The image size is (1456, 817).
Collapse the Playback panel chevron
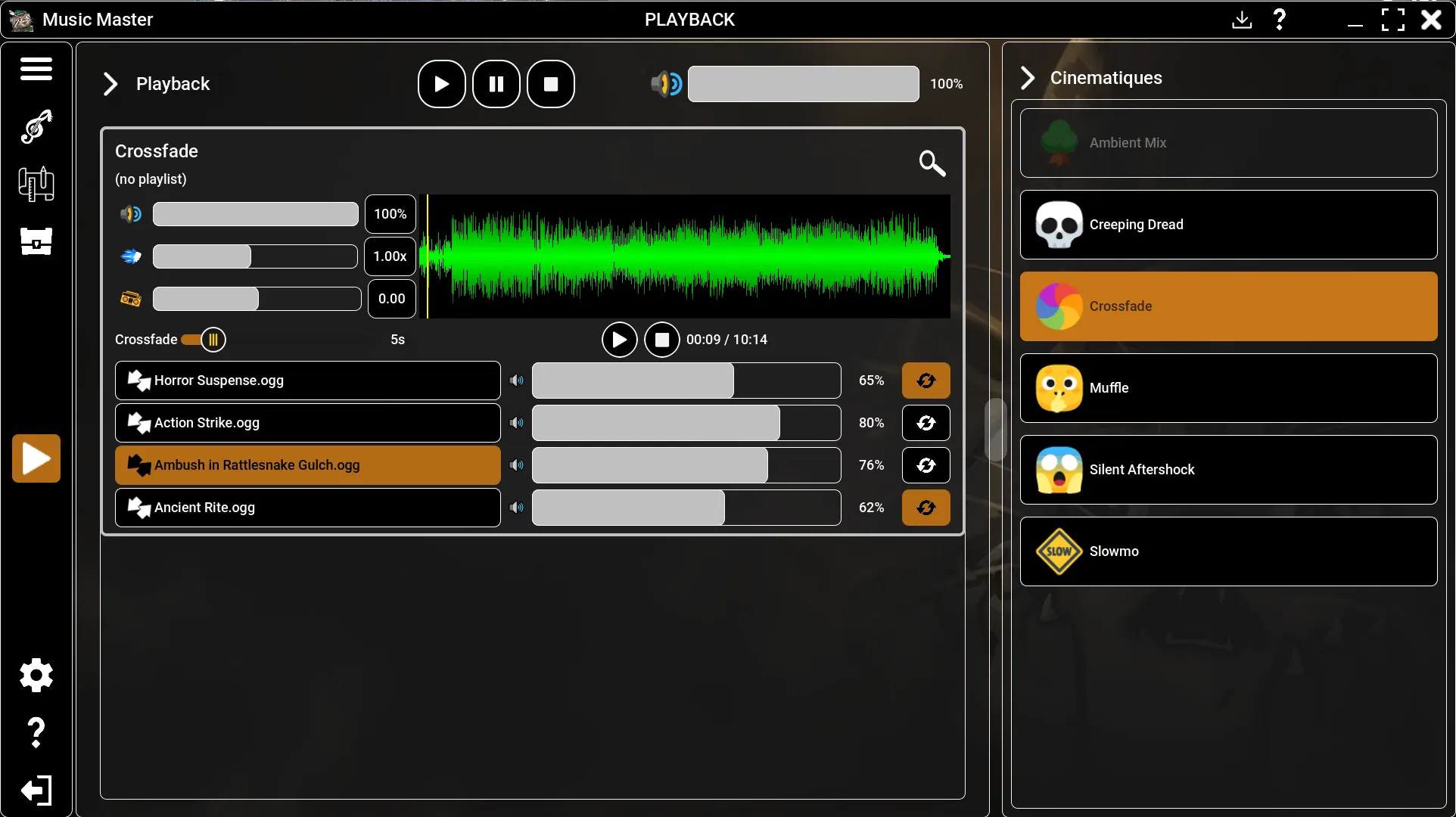pyautogui.click(x=110, y=84)
